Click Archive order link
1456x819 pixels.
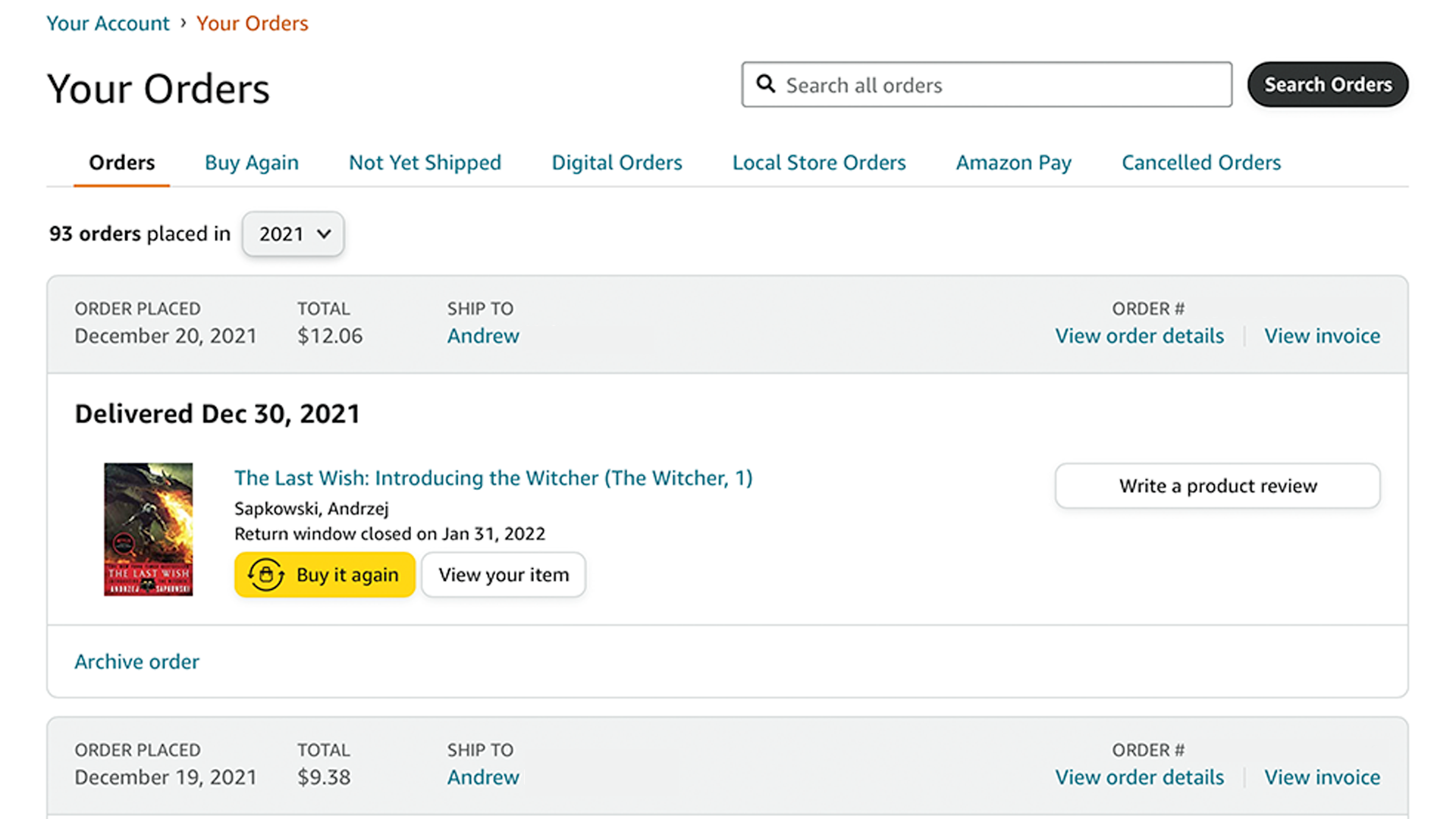click(x=136, y=661)
